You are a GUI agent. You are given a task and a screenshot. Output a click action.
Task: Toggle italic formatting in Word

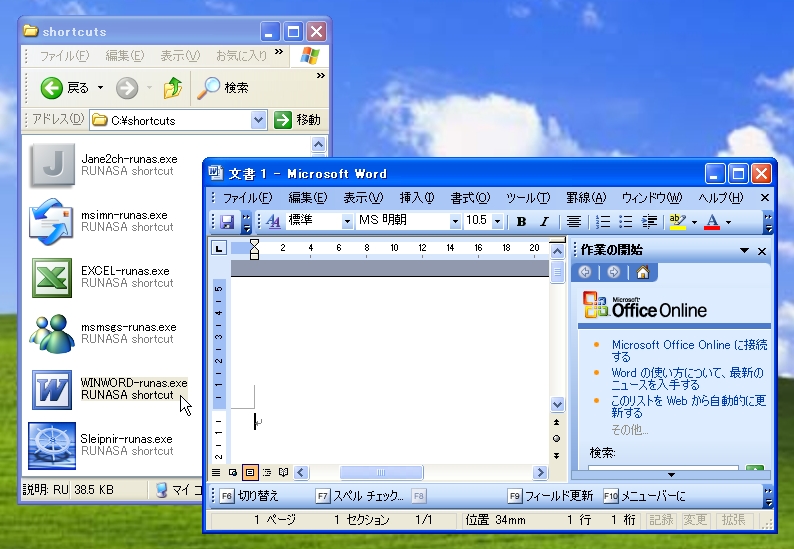pos(544,222)
